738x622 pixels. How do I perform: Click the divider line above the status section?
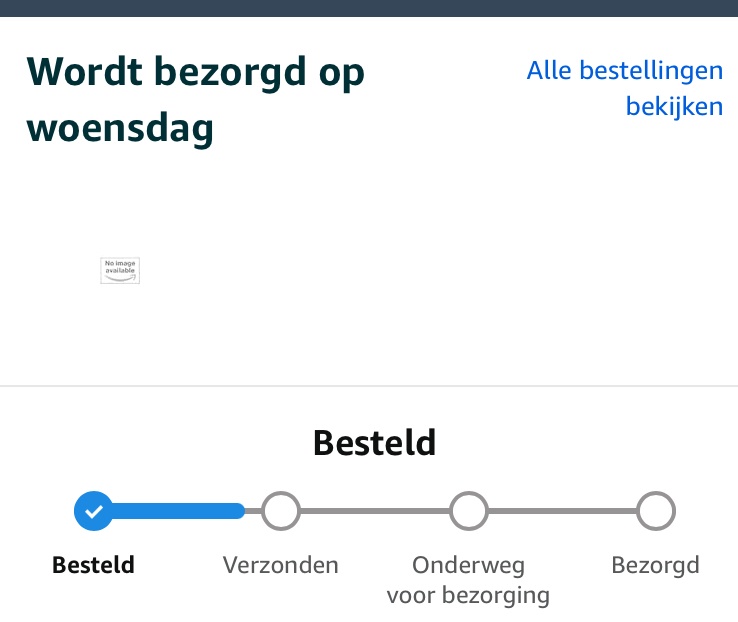pyautogui.click(x=369, y=386)
